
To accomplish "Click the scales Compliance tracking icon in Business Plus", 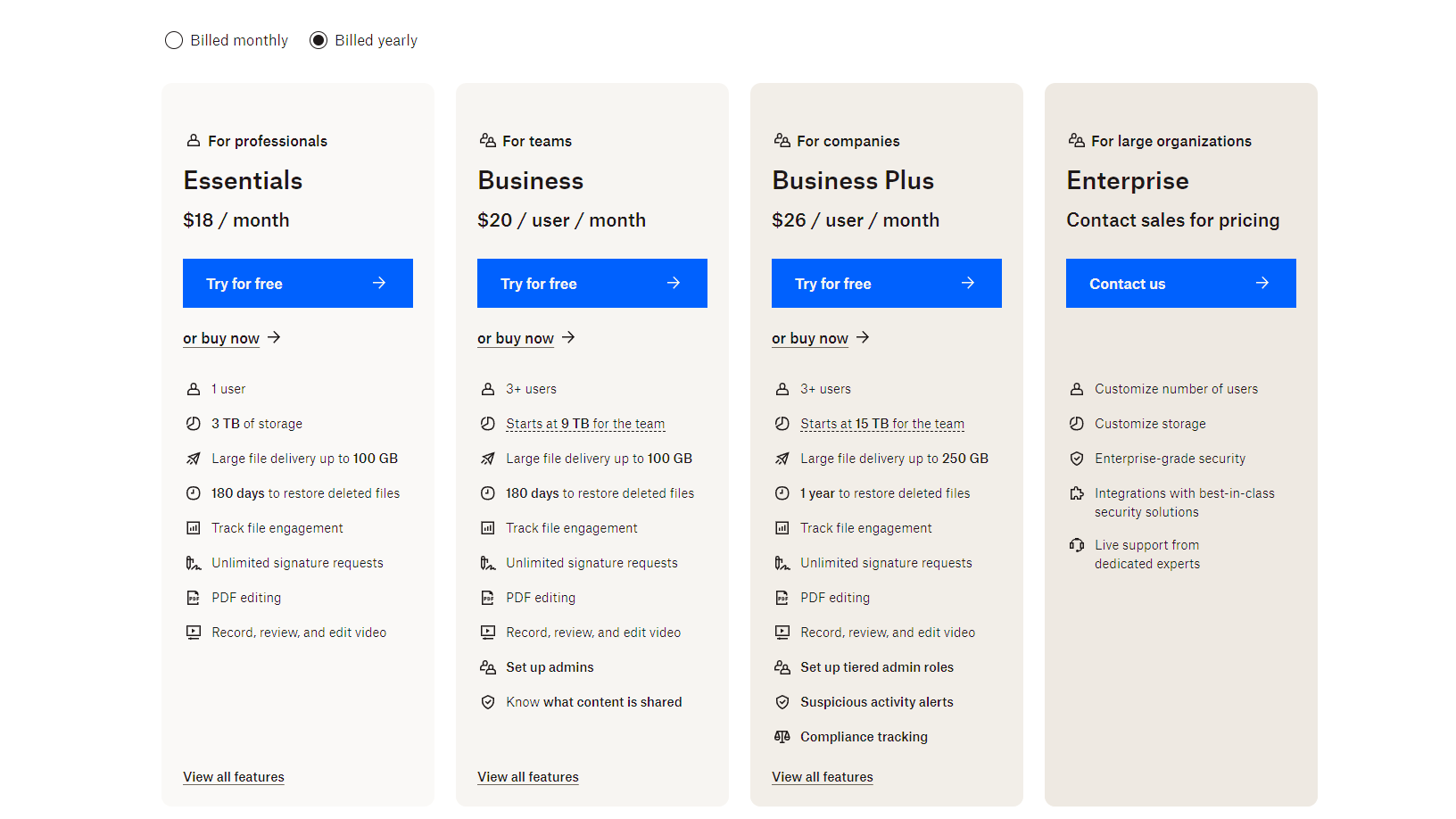I will 782,736.
